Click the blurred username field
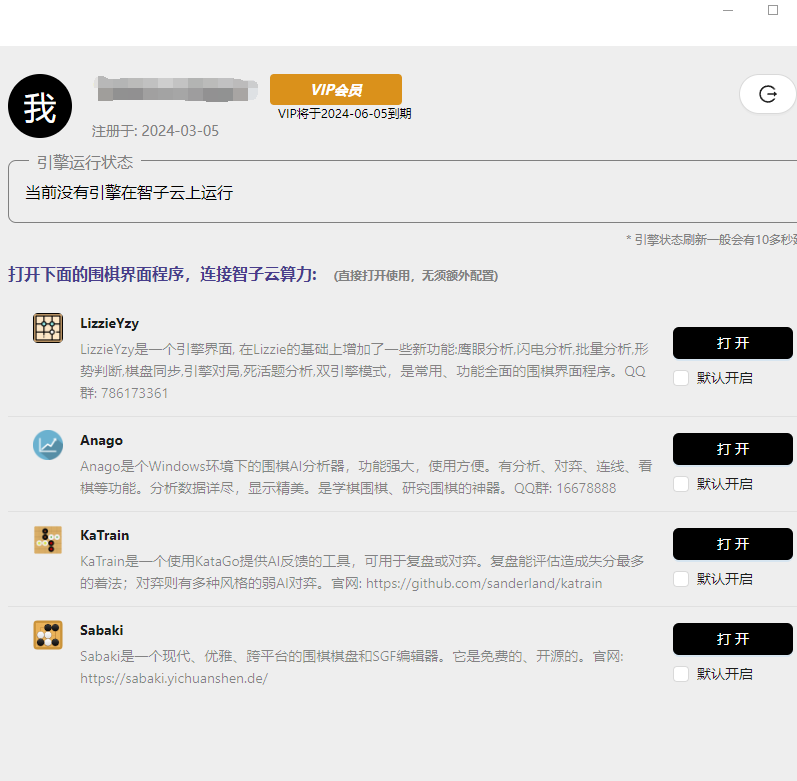The height and width of the screenshot is (781, 797). (176, 89)
